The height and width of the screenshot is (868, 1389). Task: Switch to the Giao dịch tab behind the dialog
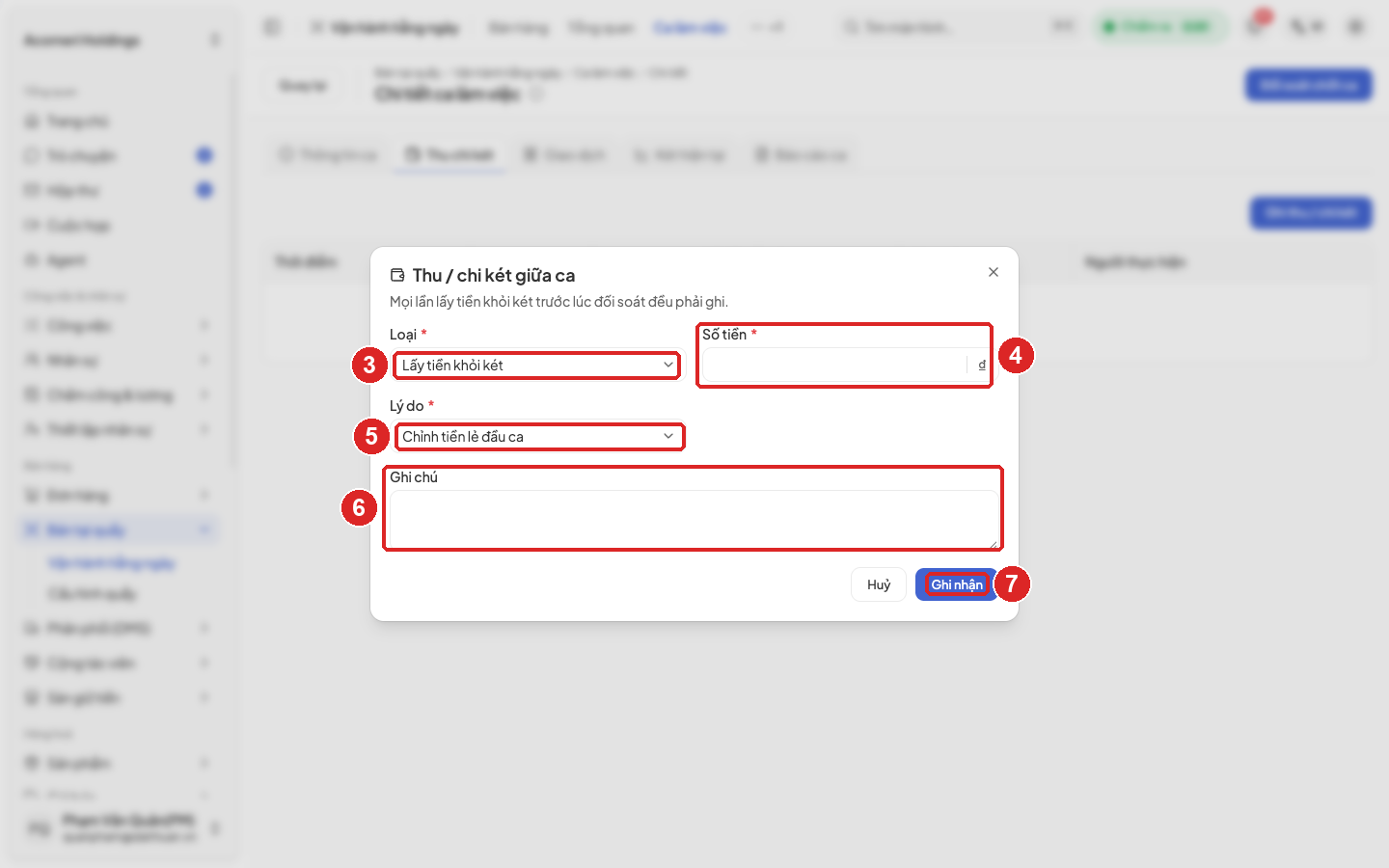tap(564, 155)
